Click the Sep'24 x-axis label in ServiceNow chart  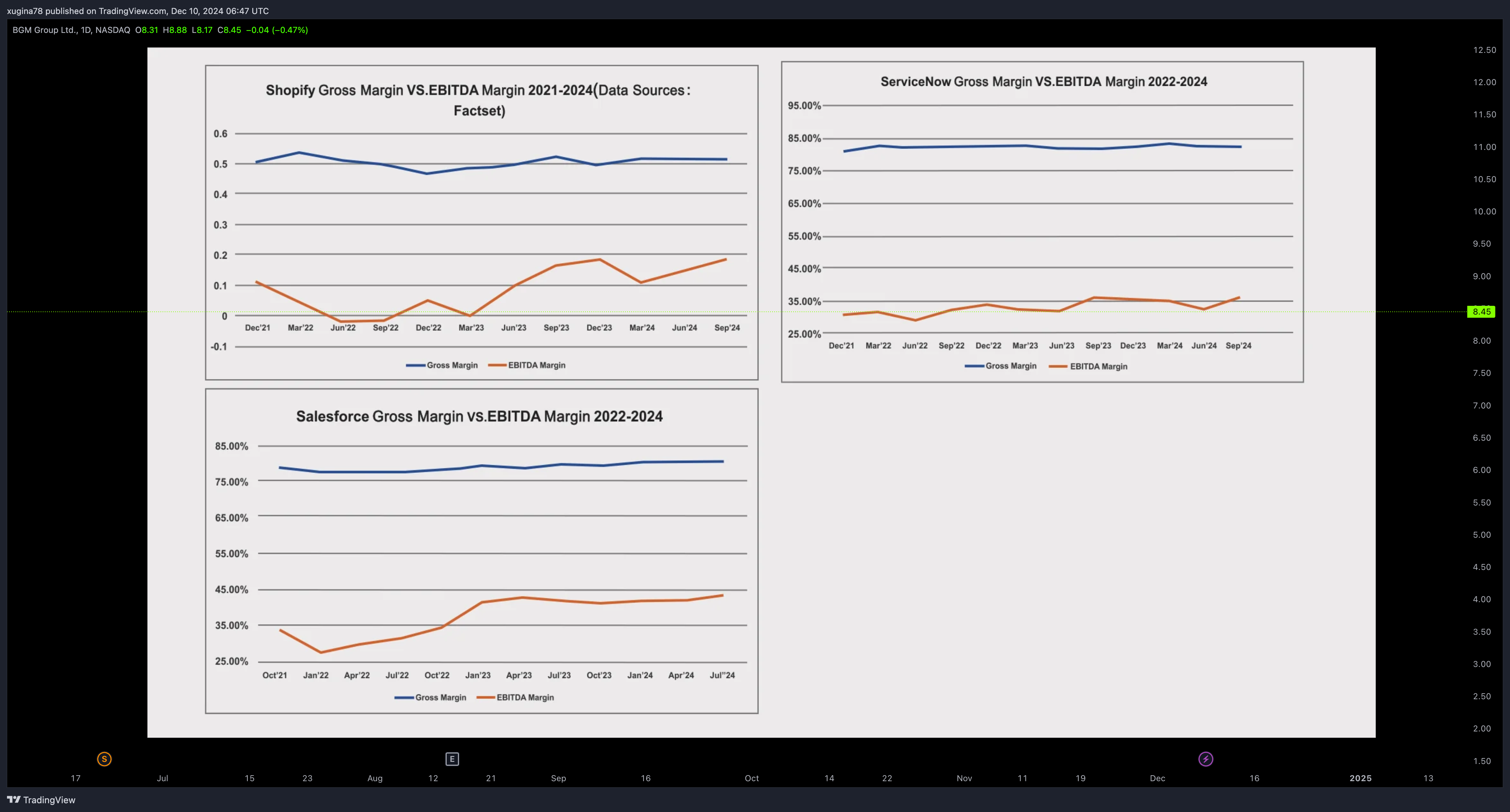click(1238, 346)
